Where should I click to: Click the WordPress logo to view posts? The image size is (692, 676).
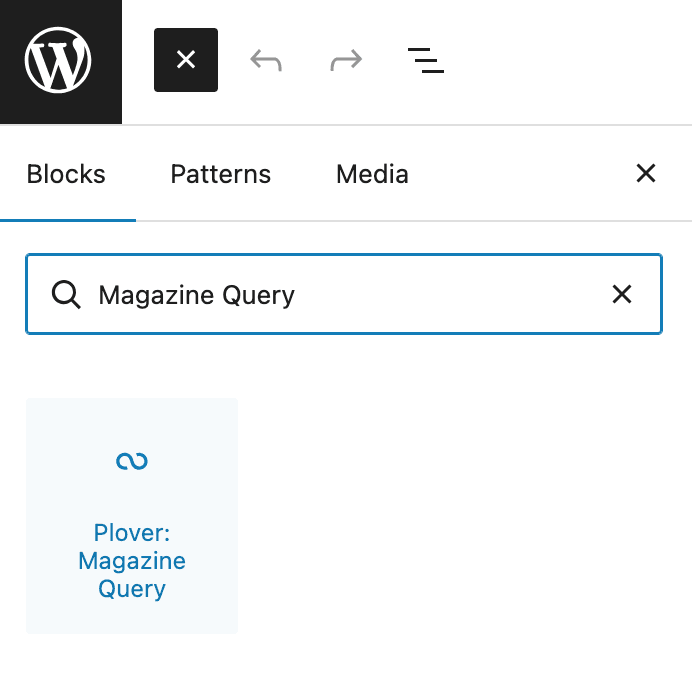(60, 61)
